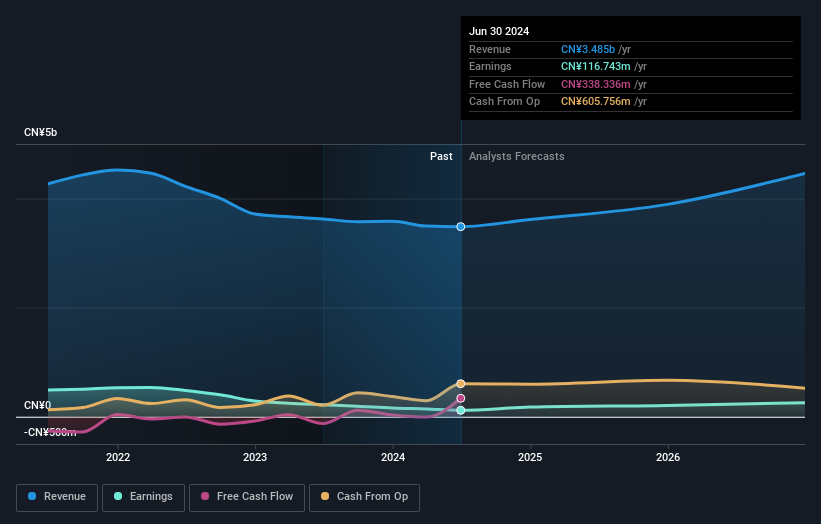Select the 2022 x-axis label

(118, 457)
